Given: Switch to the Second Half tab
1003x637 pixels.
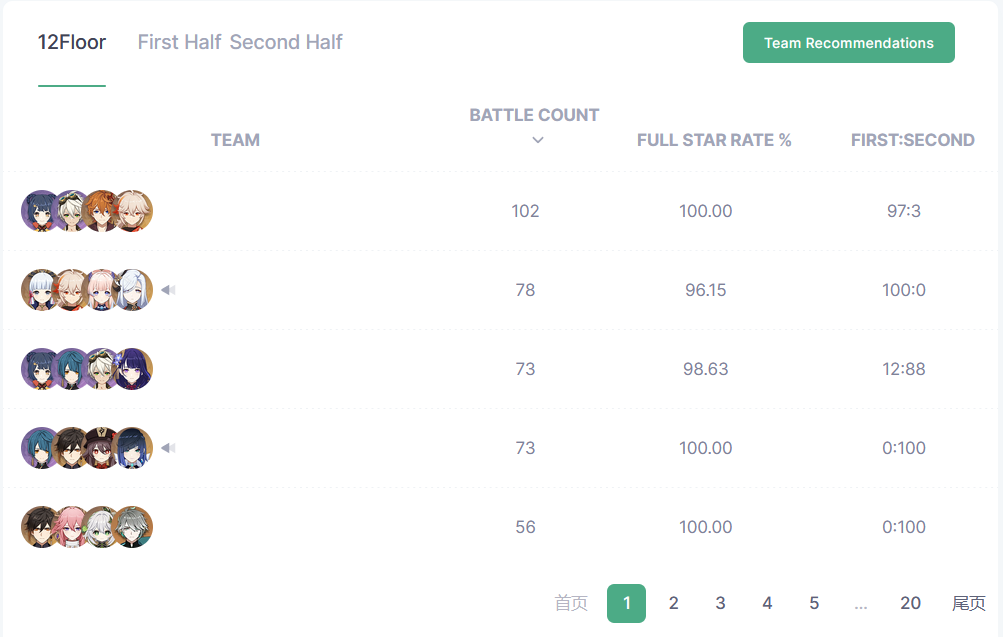Looking at the screenshot, I should coord(286,42).
